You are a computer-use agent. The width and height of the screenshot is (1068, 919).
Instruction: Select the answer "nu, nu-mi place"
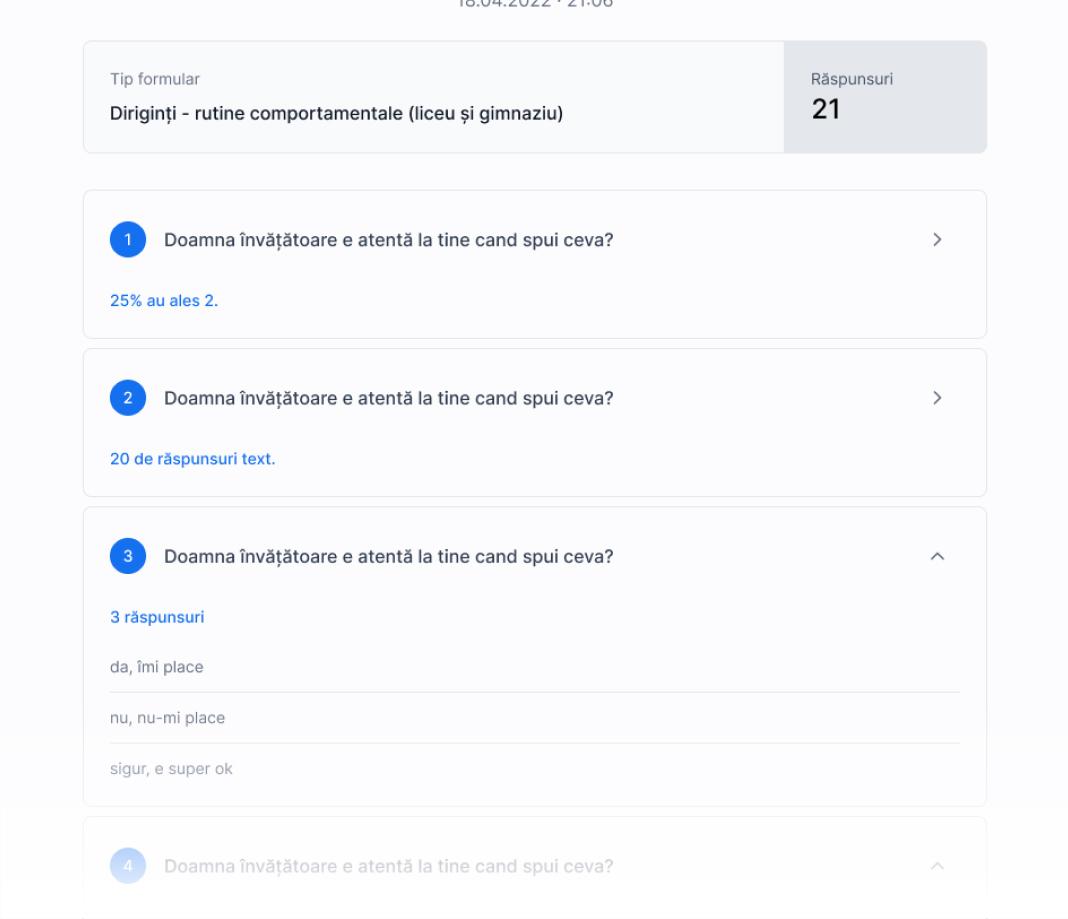tap(167, 718)
